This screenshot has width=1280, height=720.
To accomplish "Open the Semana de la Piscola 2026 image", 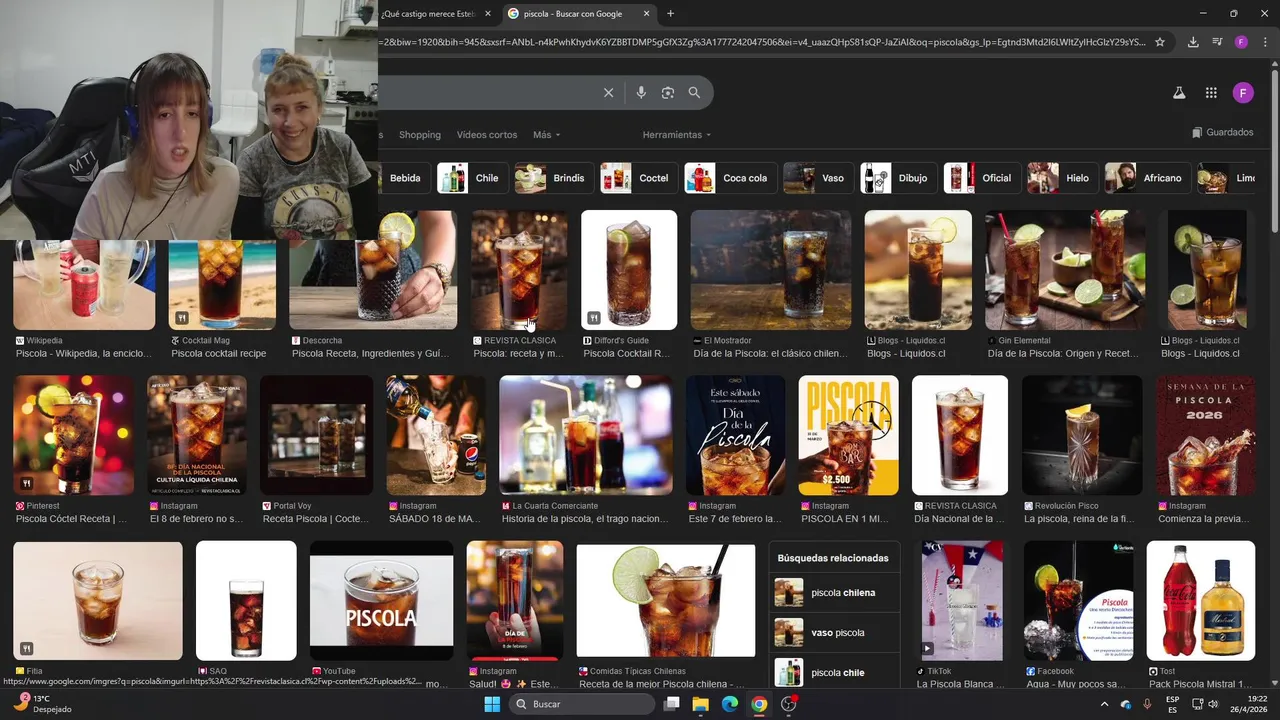I will (x=1205, y=435).
